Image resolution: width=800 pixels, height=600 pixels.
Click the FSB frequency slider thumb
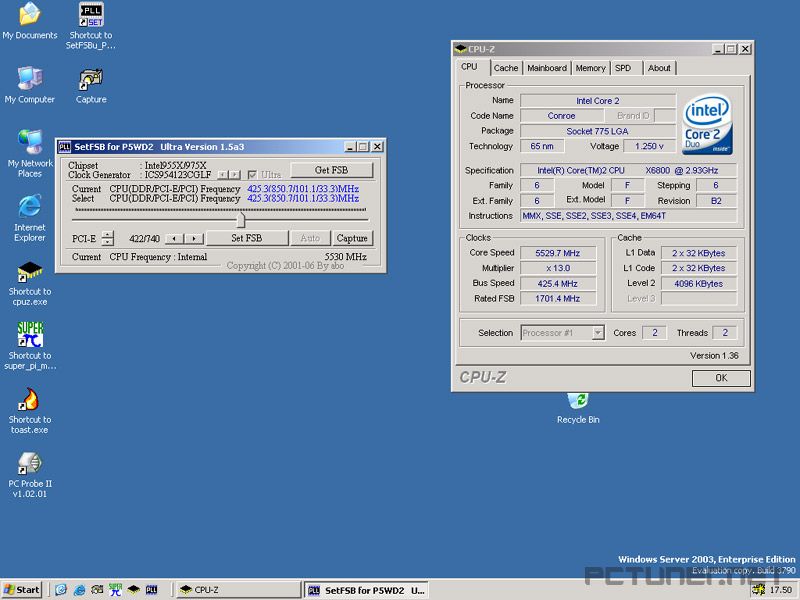click(241, 220)
